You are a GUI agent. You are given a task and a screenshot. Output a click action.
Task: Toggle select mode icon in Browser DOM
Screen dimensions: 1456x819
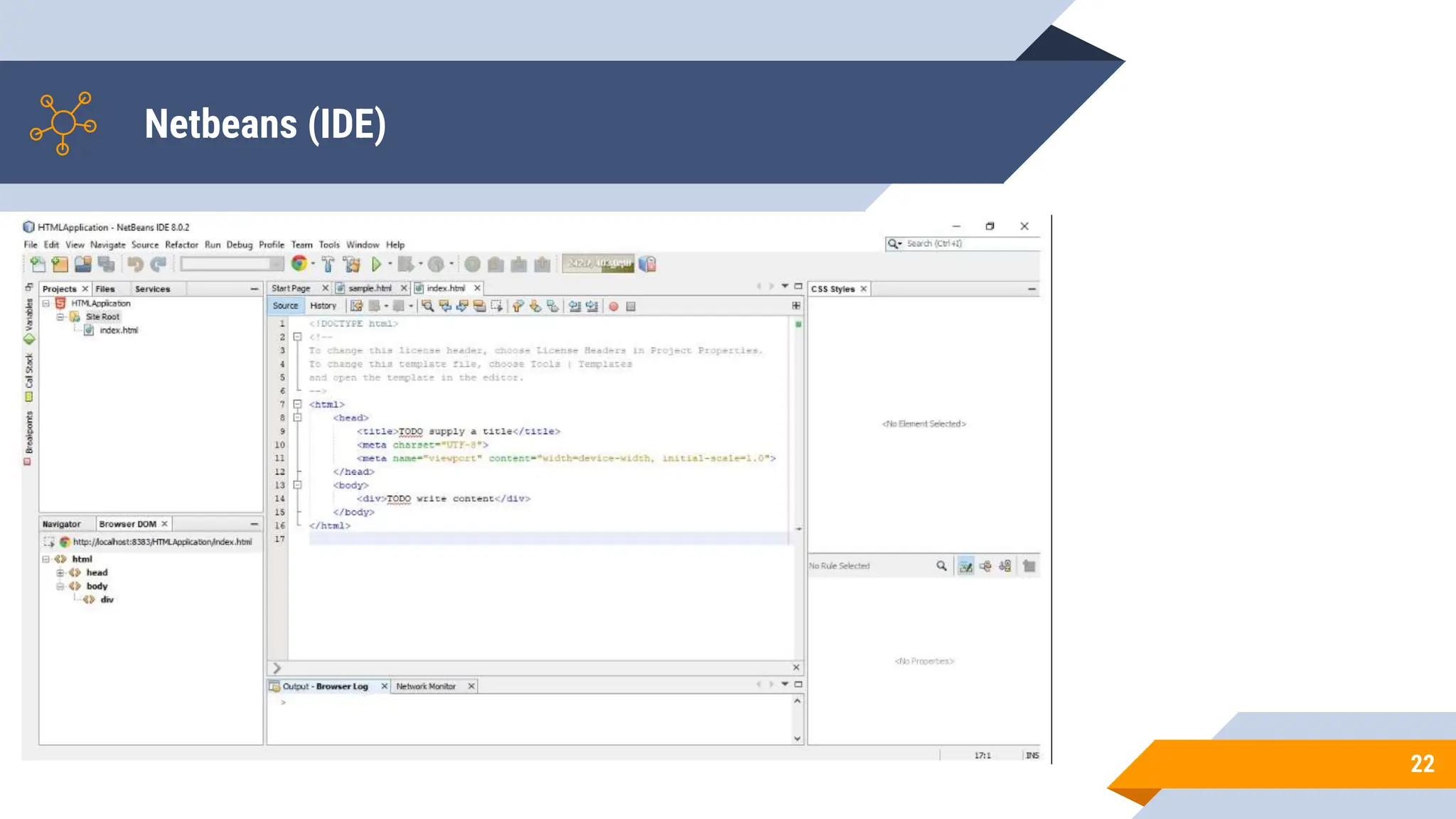coord(49,542)
